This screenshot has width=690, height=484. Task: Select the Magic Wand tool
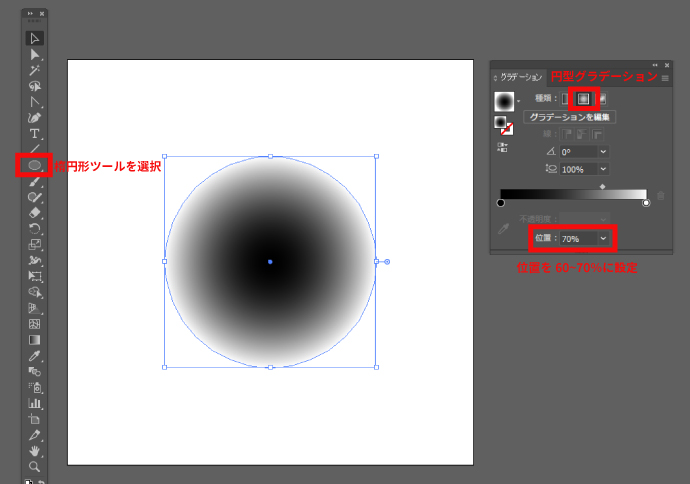34,70
